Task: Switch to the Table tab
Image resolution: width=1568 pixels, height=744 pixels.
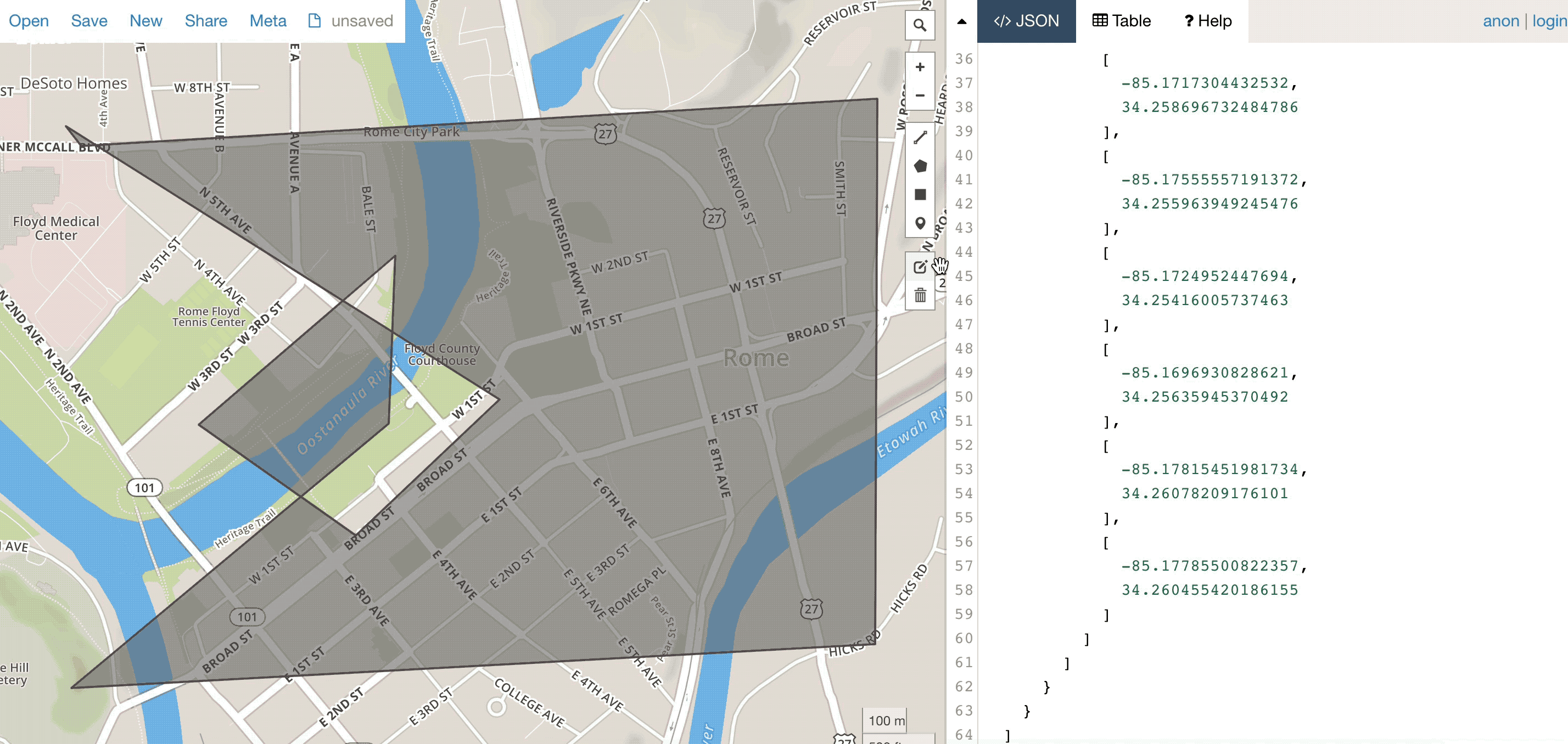Action: (x=1121, y=21)
